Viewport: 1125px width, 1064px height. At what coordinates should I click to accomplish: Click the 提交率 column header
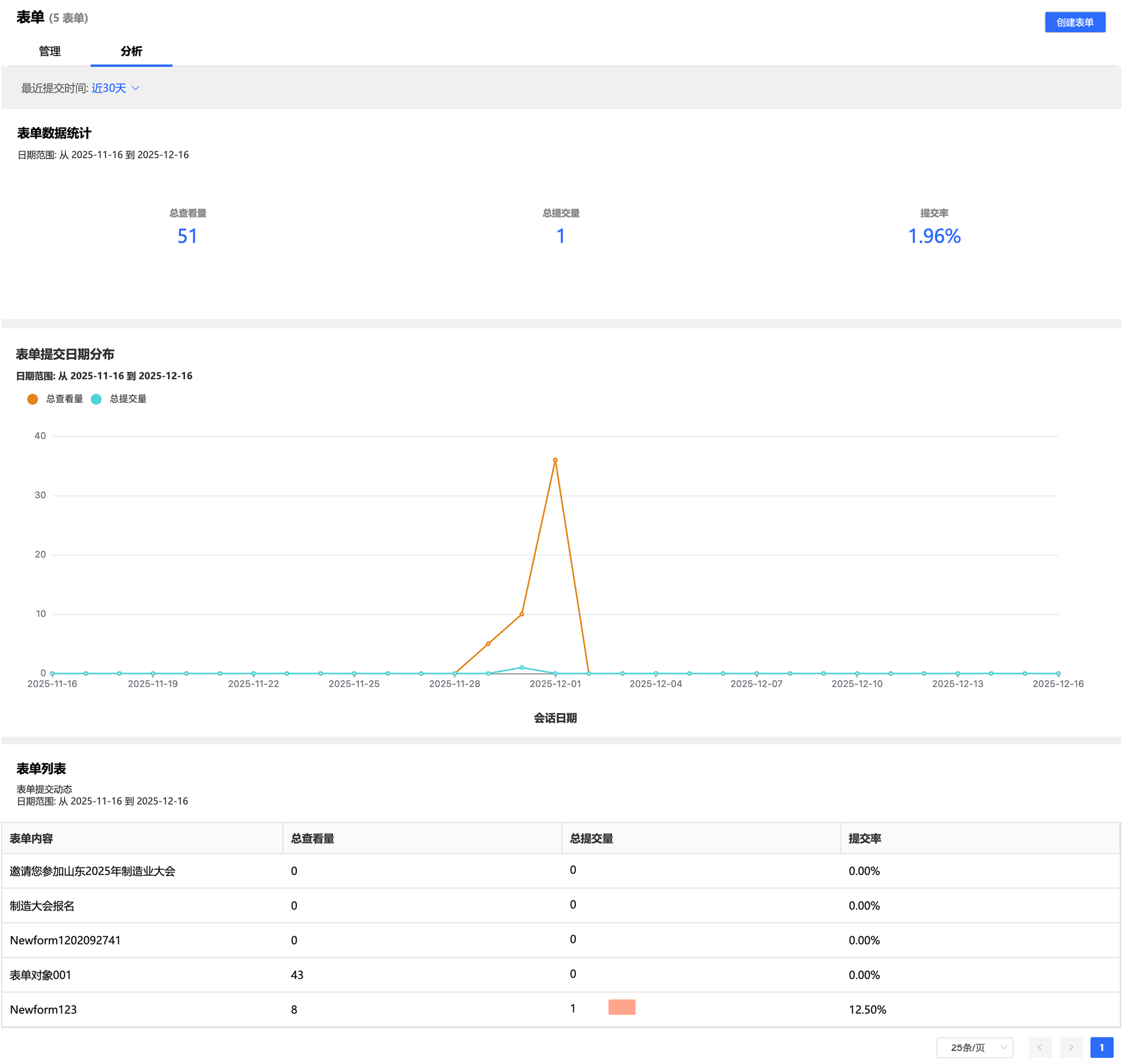[864, 838]
